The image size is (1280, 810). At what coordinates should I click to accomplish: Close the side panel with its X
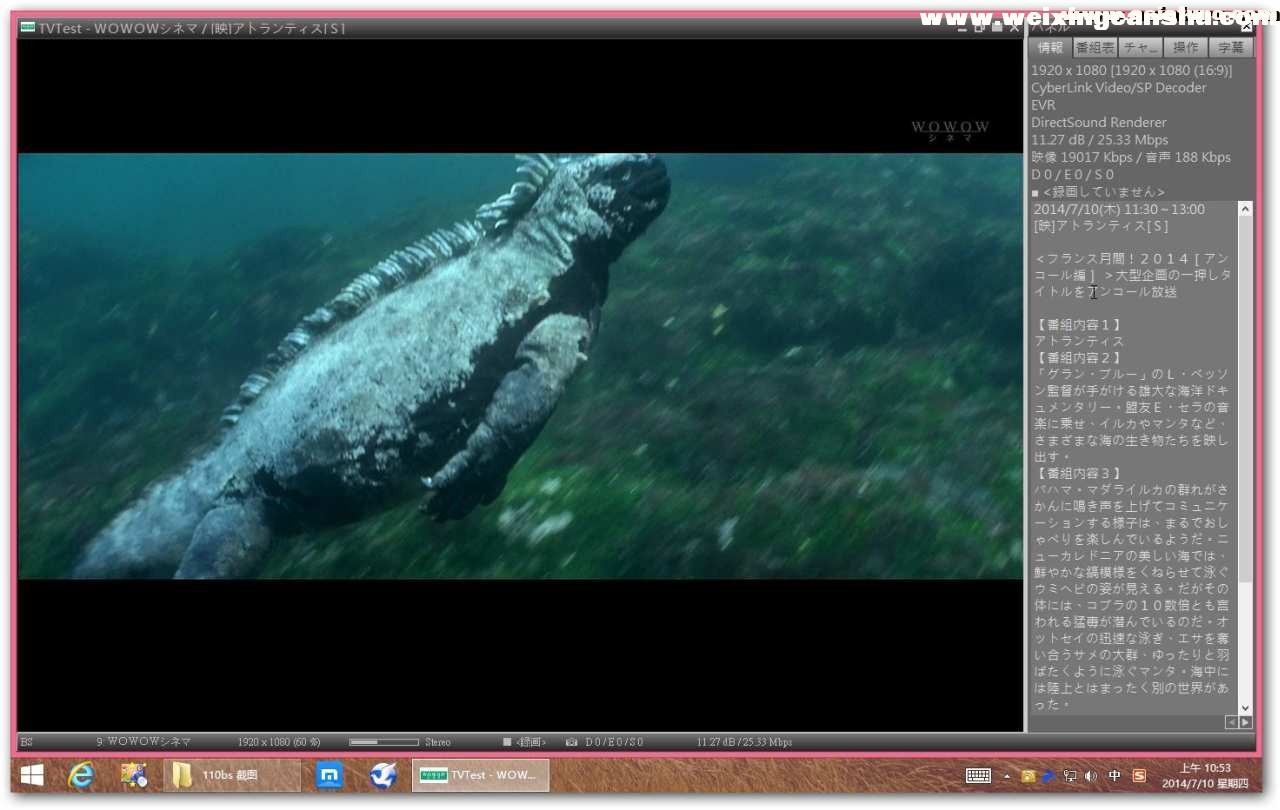pos(1246,28)
